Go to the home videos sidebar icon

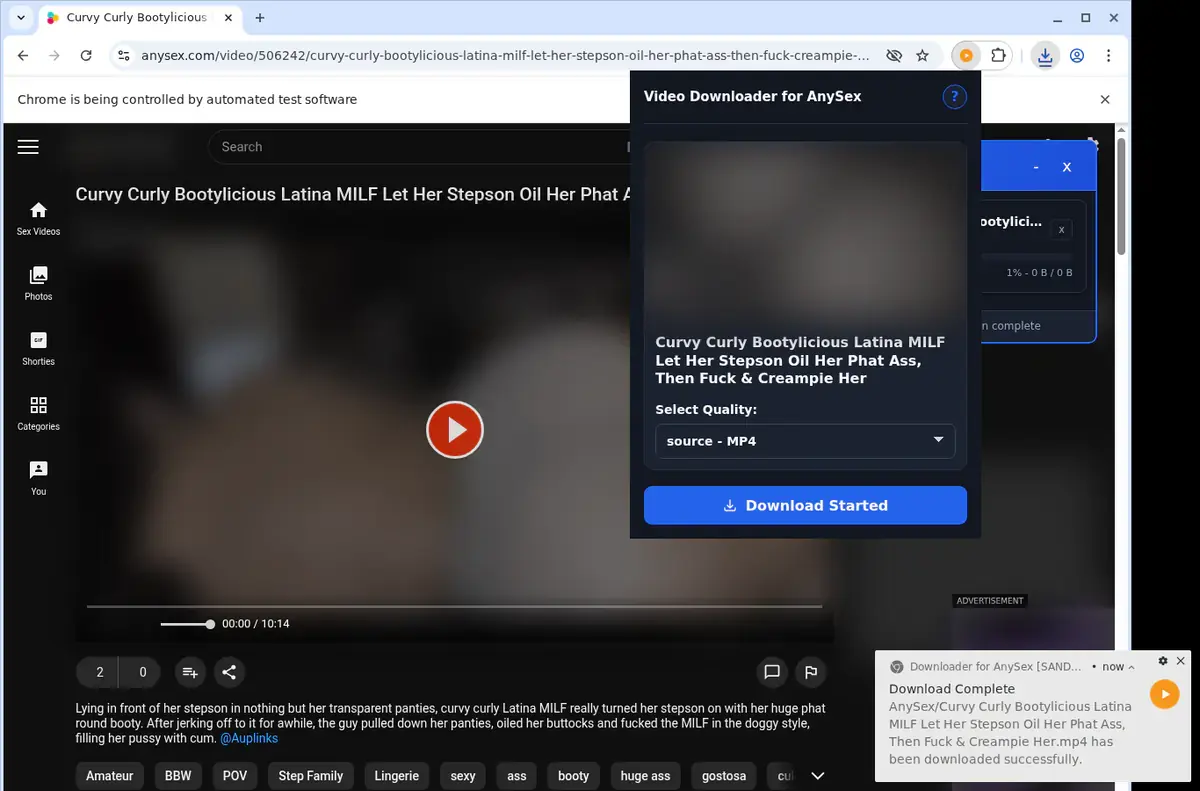38,218
